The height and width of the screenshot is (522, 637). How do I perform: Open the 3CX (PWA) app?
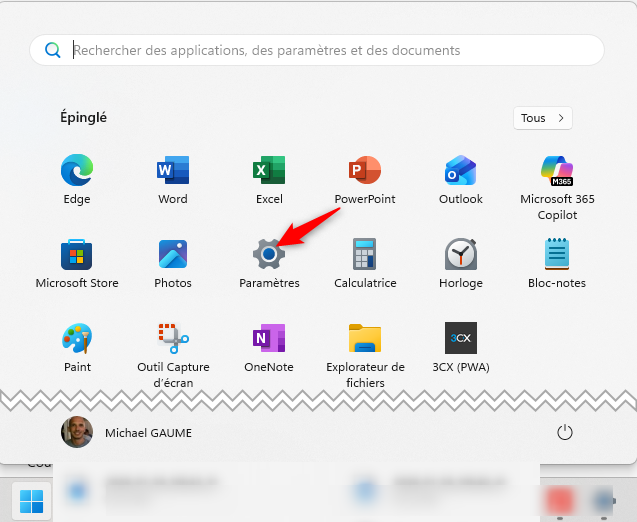click(x=461, y=339)
